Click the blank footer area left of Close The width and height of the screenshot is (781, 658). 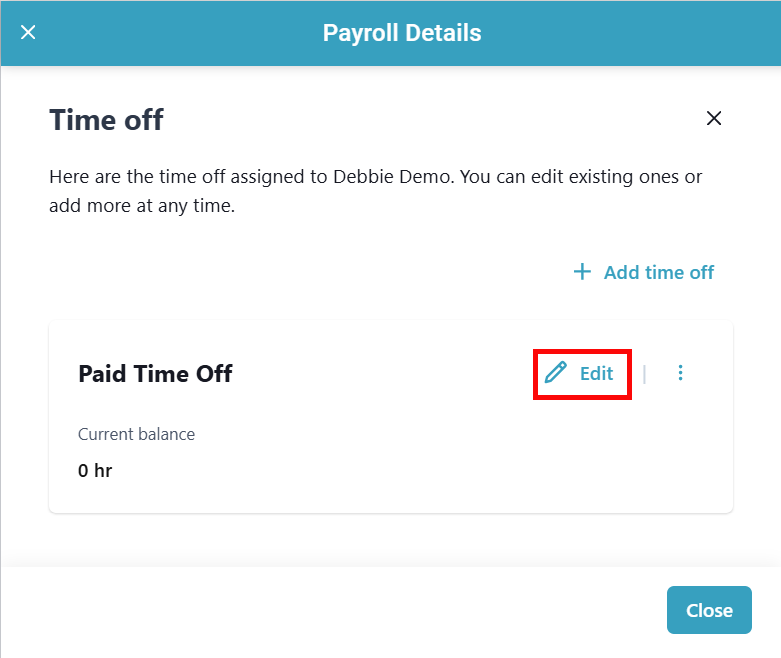point(330,610)
